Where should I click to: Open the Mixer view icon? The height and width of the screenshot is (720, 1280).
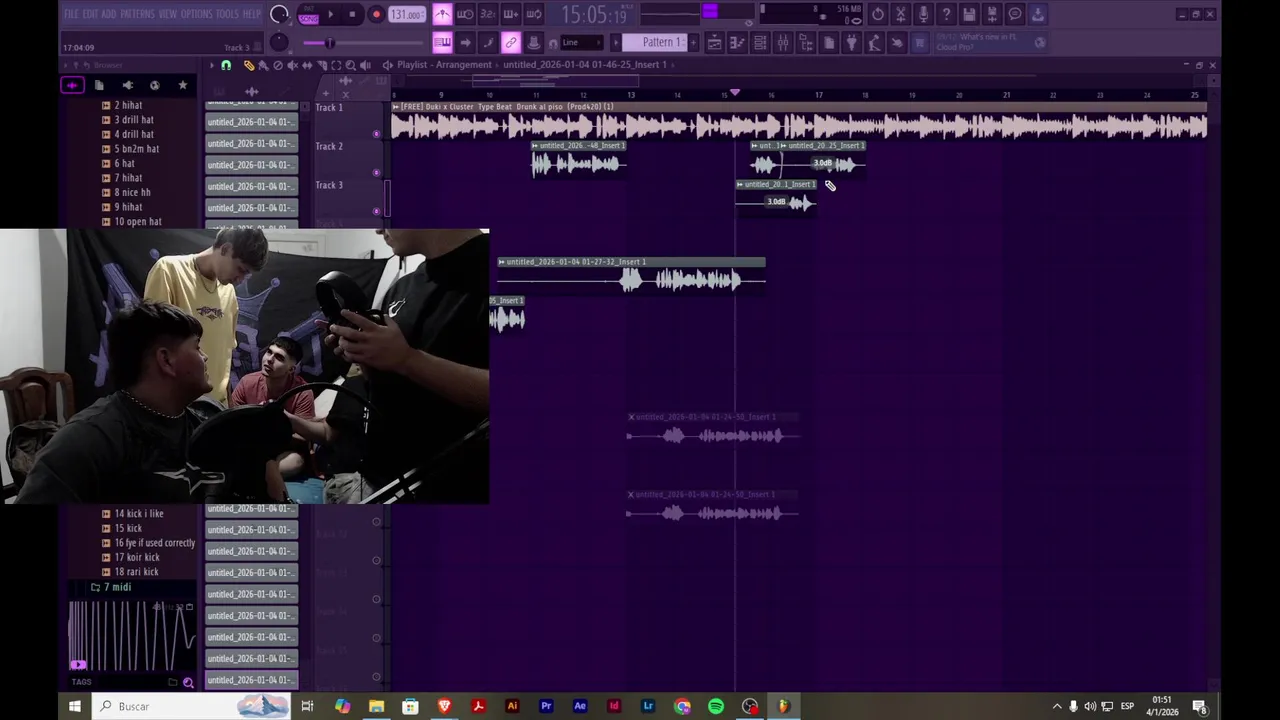coord(783,42)
